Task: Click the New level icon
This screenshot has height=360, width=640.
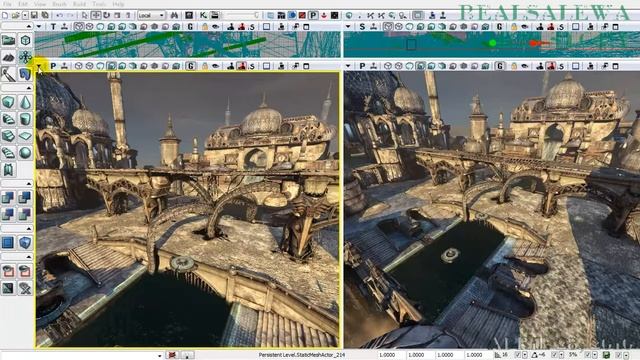Action: [5, 16]
